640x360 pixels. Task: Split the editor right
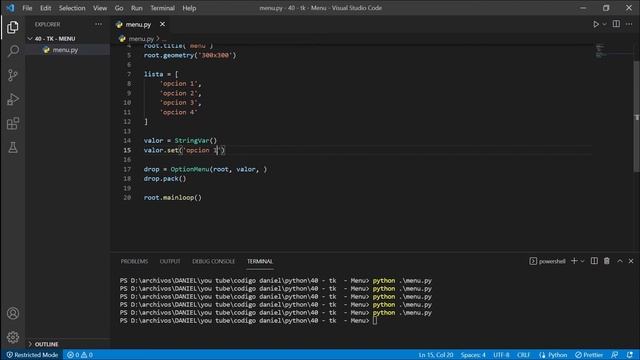tap(616, 24)
